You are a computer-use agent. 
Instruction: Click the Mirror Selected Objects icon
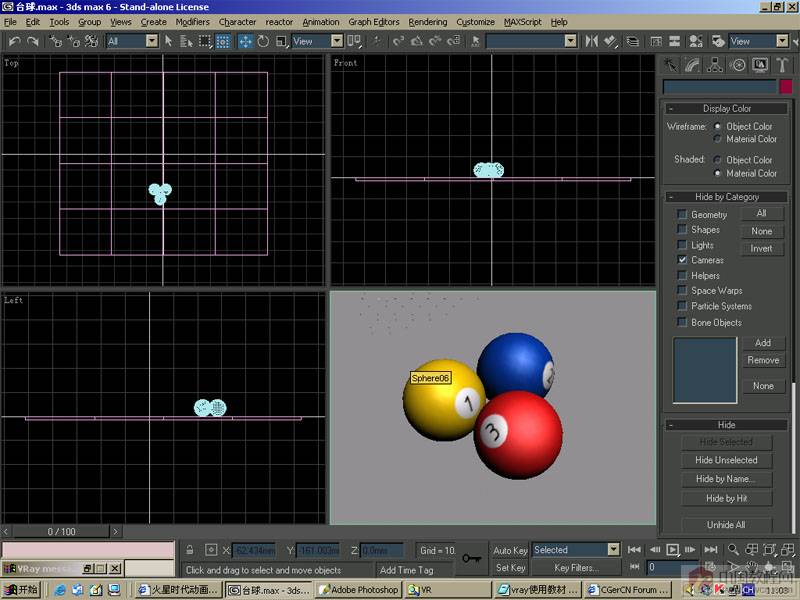[x=591, y=41]
